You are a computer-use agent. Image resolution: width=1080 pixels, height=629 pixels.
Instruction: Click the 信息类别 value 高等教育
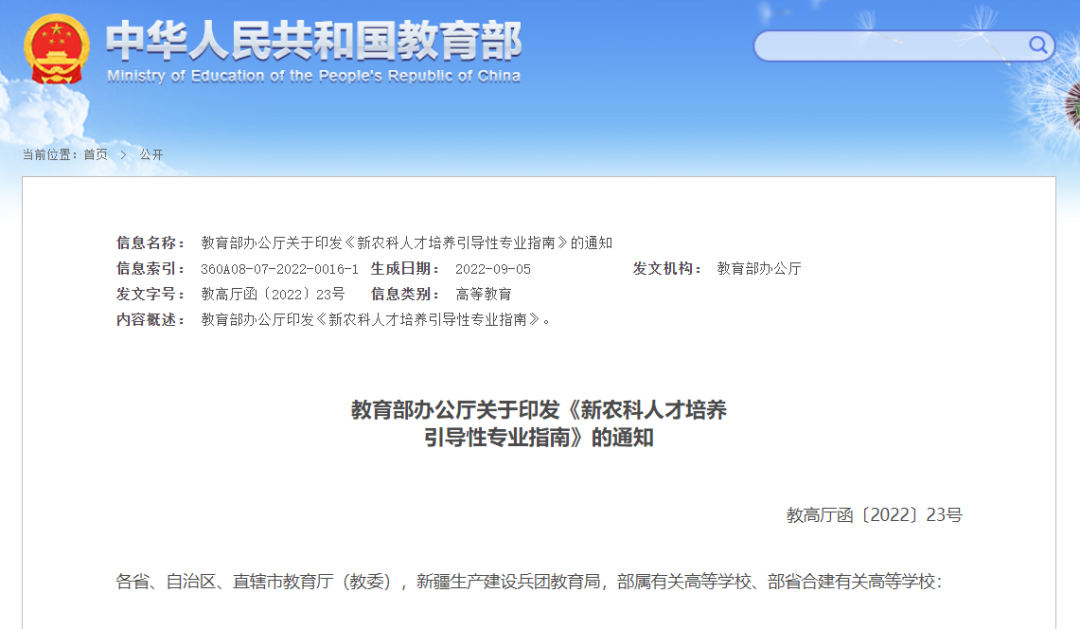tap(483, 294)
